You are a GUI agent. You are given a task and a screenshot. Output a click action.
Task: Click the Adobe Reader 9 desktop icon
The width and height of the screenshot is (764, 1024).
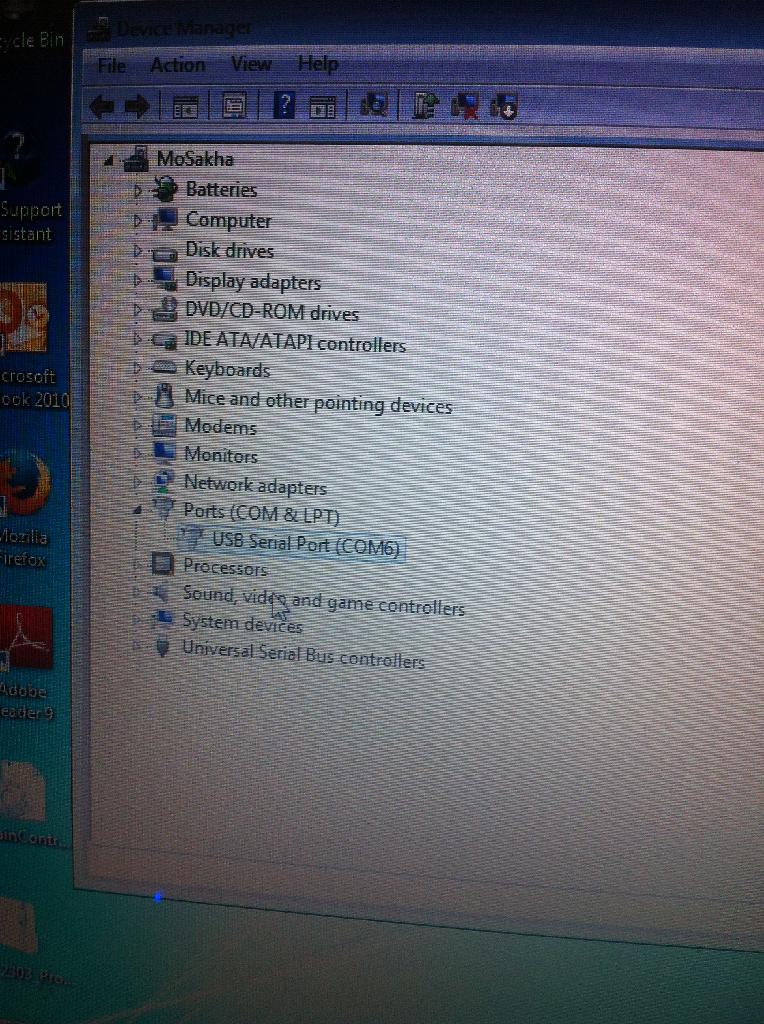pyautogui.click(x=26, y=637)
